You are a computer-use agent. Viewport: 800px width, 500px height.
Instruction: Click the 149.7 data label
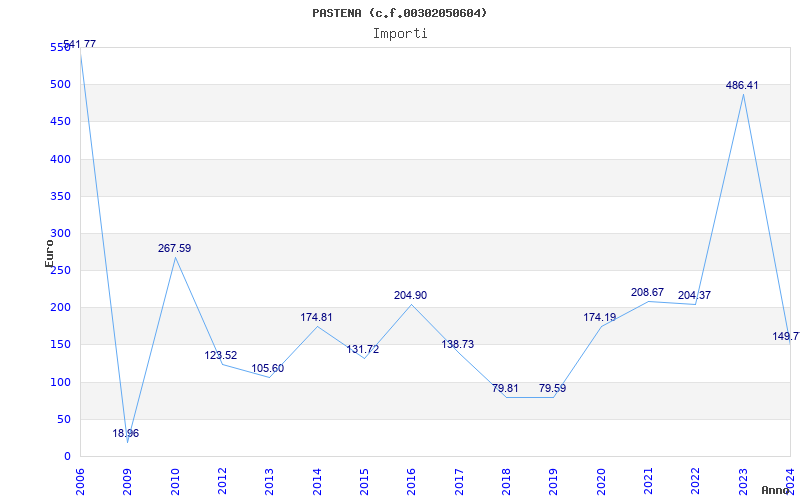786,337
